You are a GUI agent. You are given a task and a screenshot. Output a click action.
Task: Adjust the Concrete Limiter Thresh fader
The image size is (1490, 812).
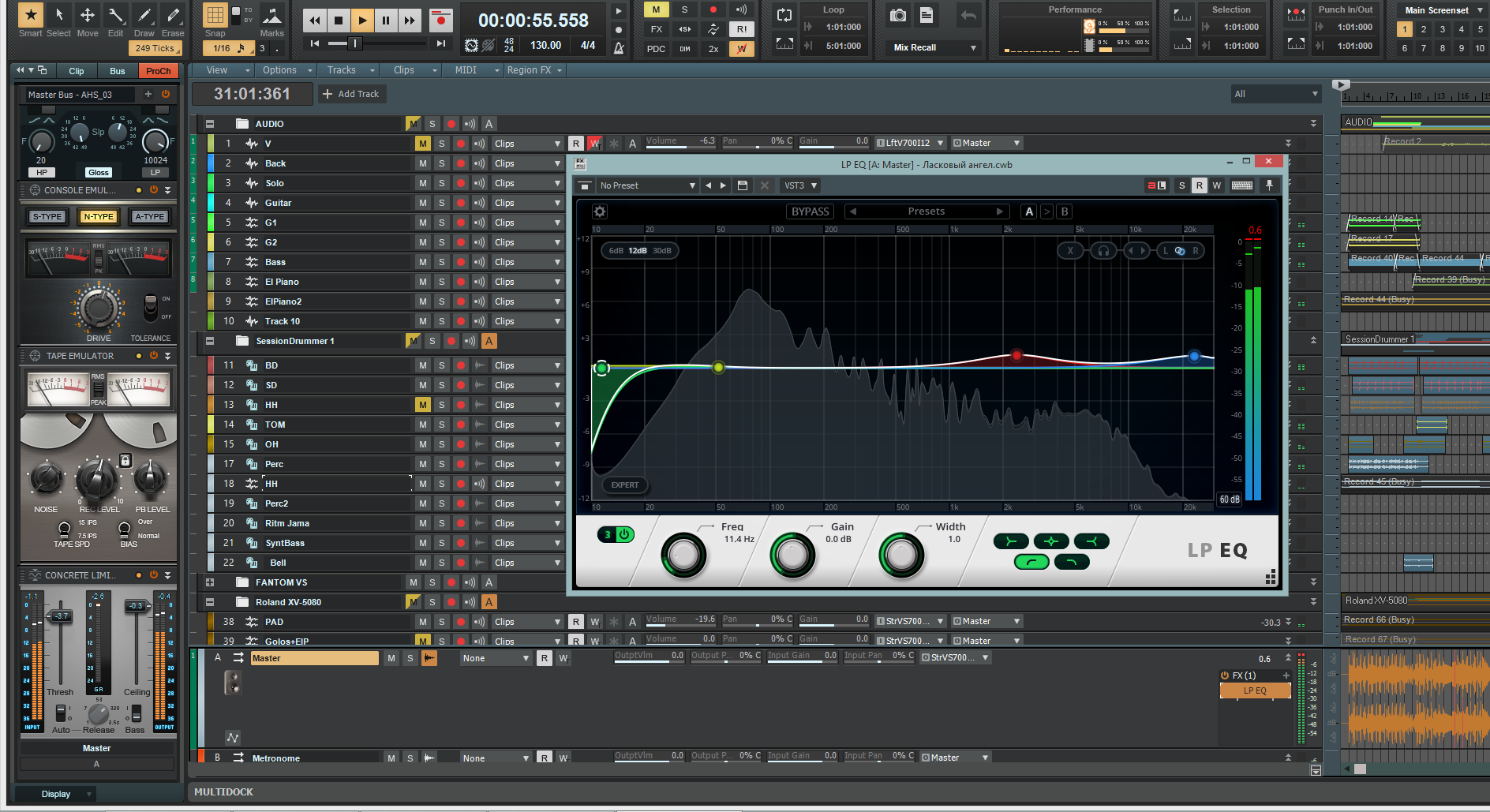(61, 616)
